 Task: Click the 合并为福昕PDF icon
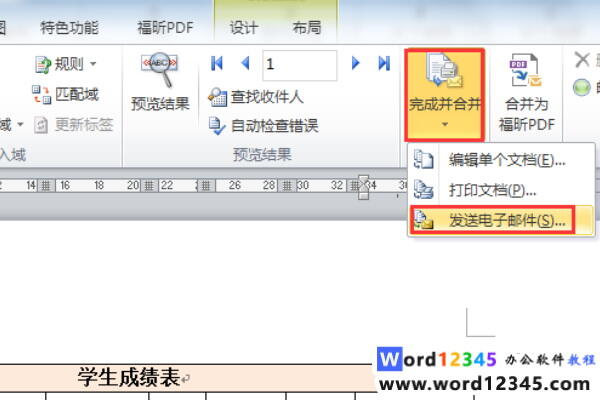pos(525,70)
